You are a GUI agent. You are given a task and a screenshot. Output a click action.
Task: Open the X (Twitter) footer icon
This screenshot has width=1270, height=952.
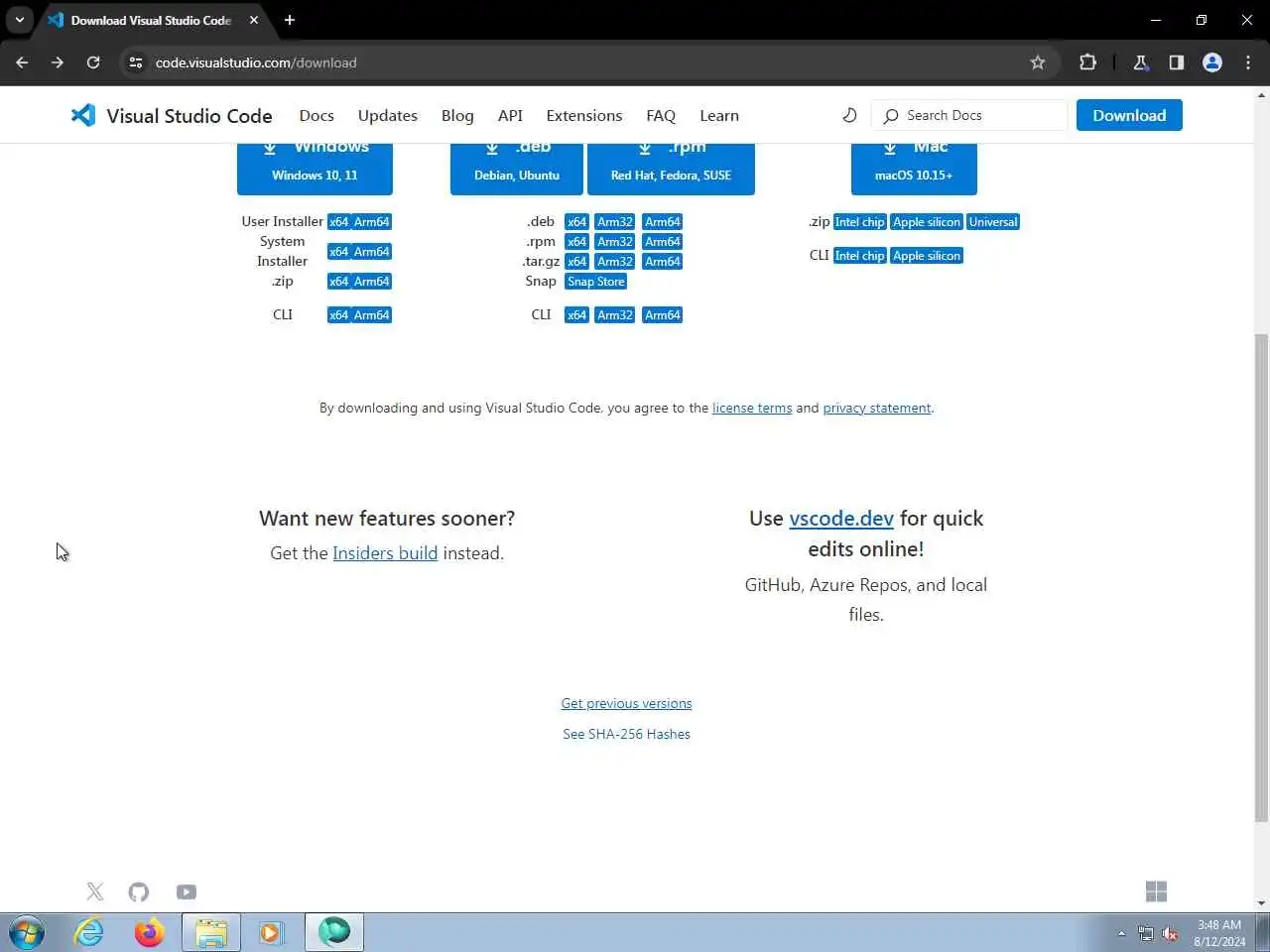[95, 892]
